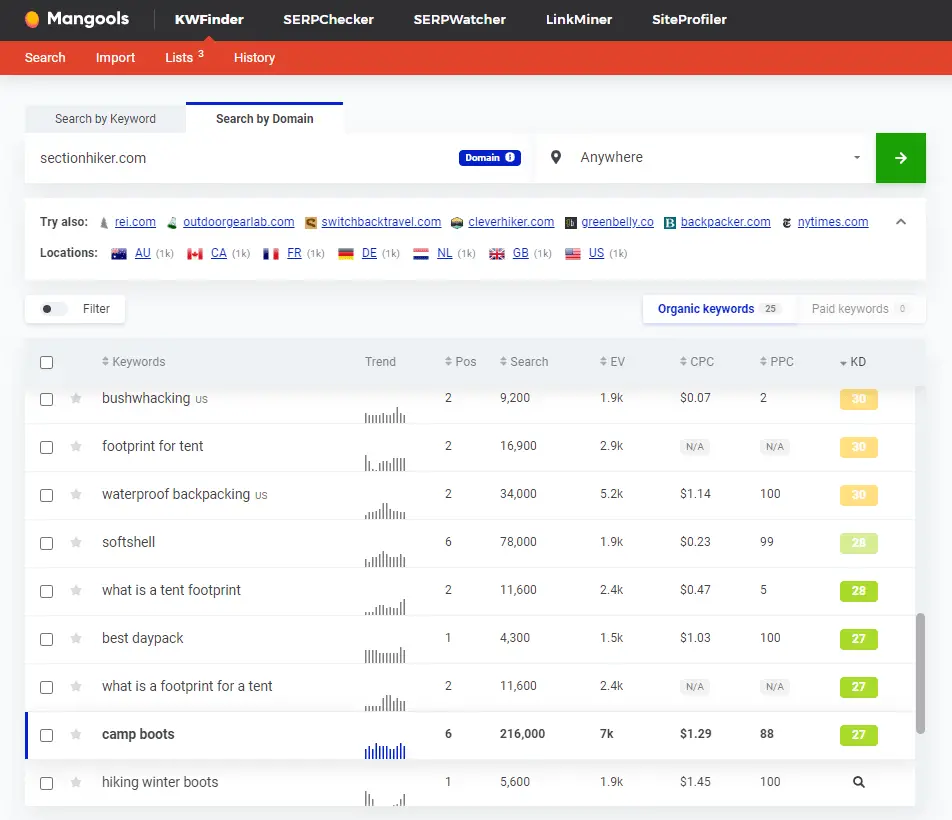
Task: Check the bushwhacking row checkbox
Action: coord(46,399)
